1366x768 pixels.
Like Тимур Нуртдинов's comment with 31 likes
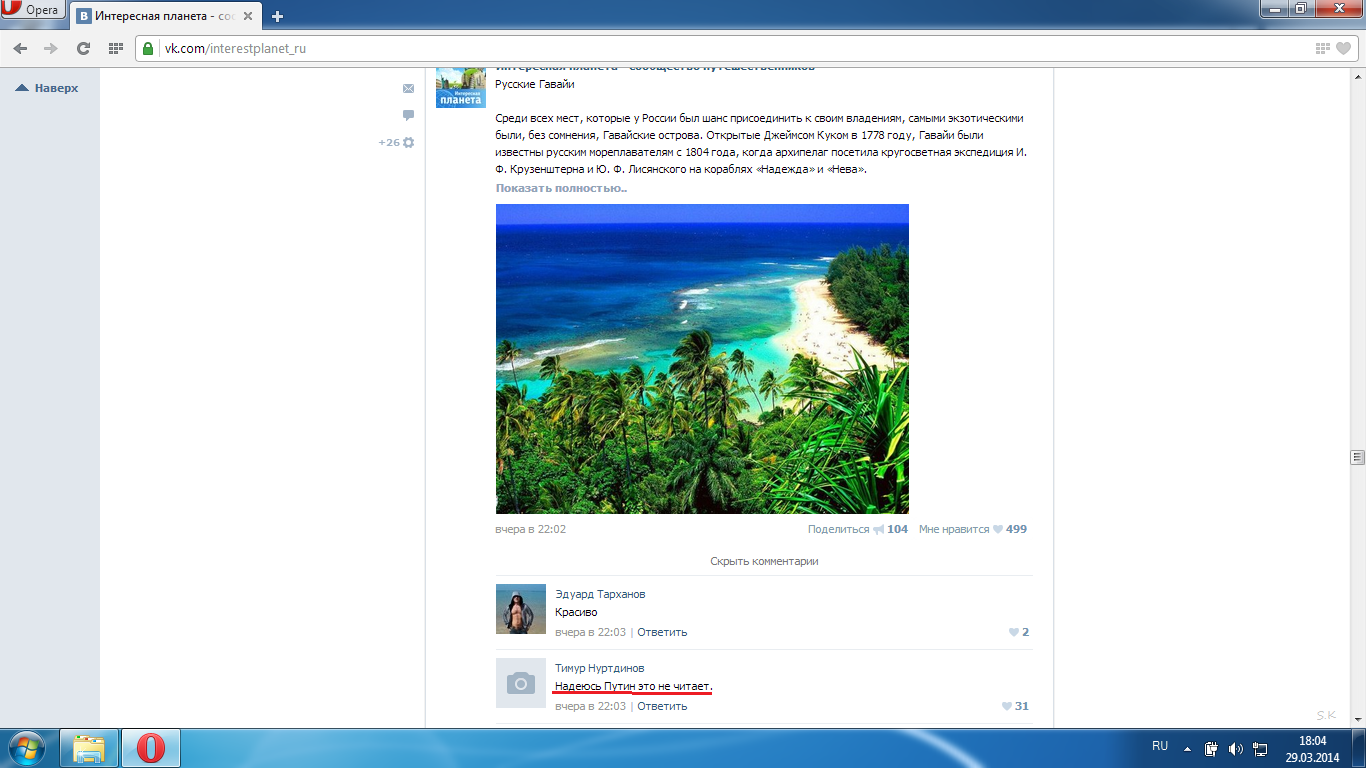pos(1007,706)
